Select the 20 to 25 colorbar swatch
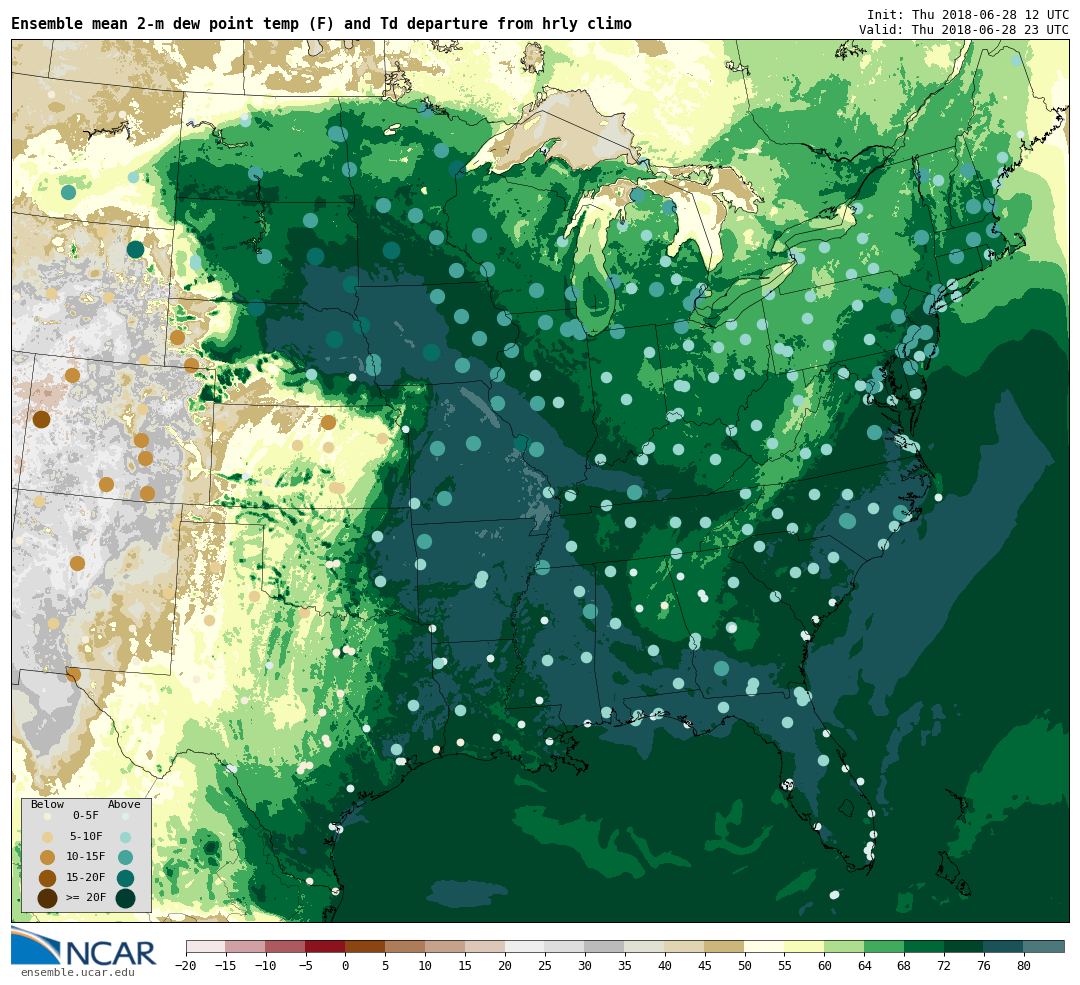Screen dimensions: 1080x985 (526, 946)
